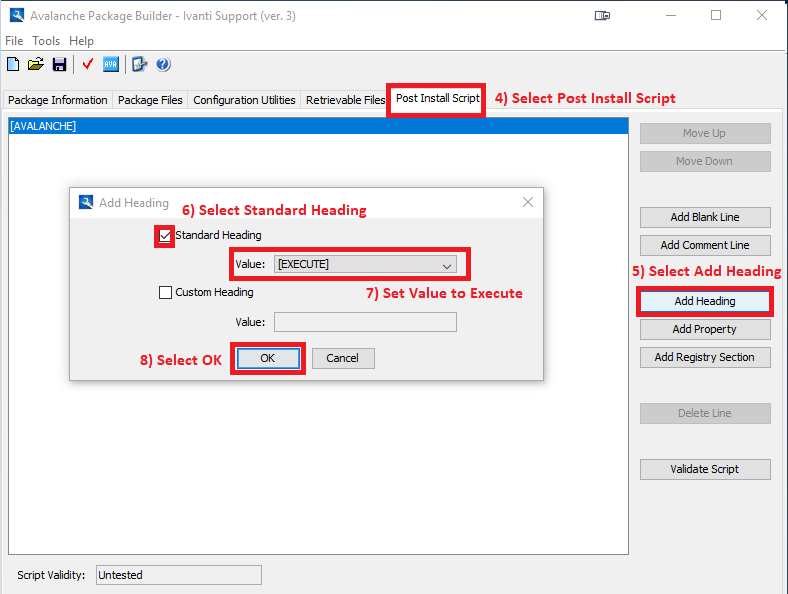The image size is (788, 594).
Task: Click the blue help question mark icon
Action: pos(163,64)
